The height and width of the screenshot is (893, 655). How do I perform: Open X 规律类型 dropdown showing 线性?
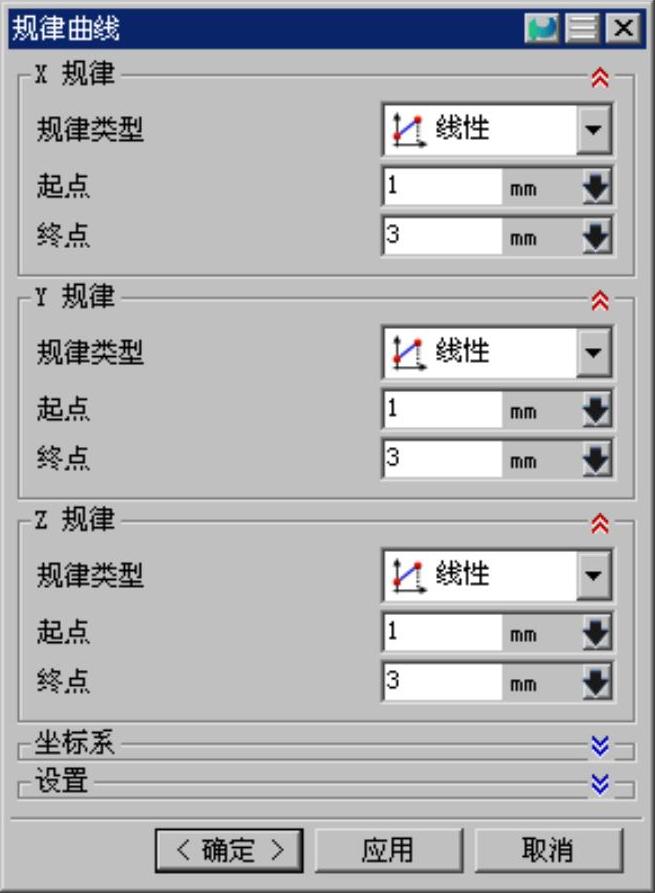tap(497, 129)
